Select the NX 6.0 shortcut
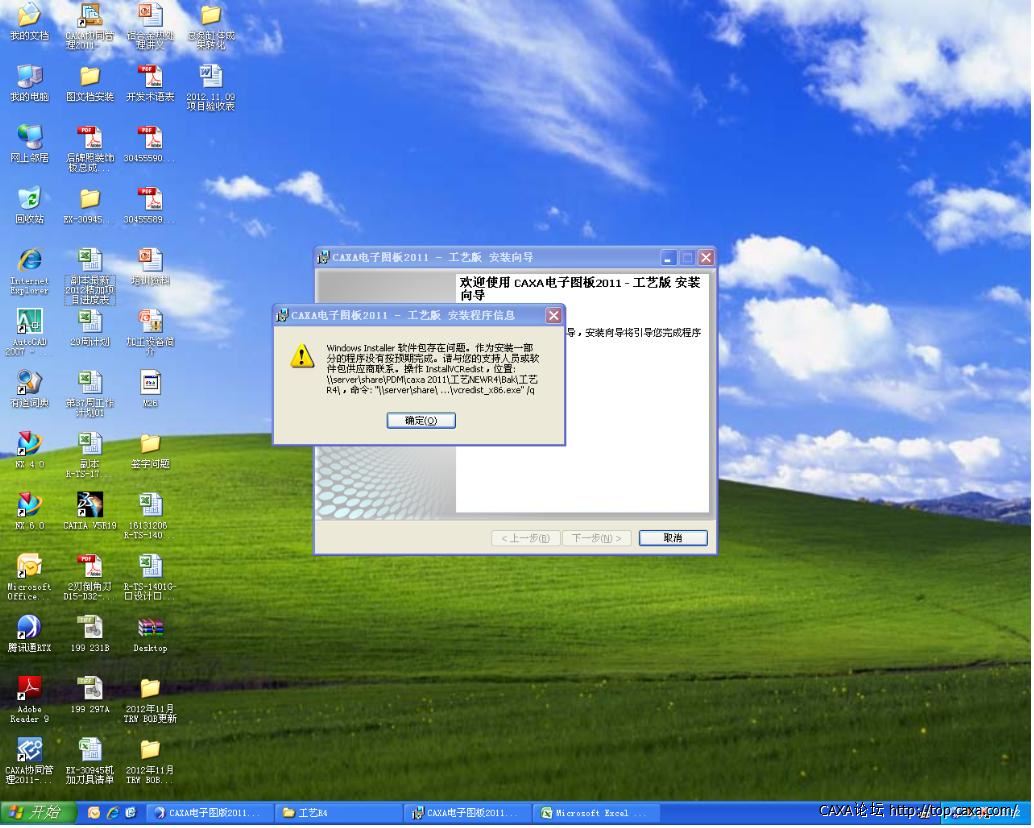Image resolution: width=1034 pixels, height=828 pixels. coord(29,511)
